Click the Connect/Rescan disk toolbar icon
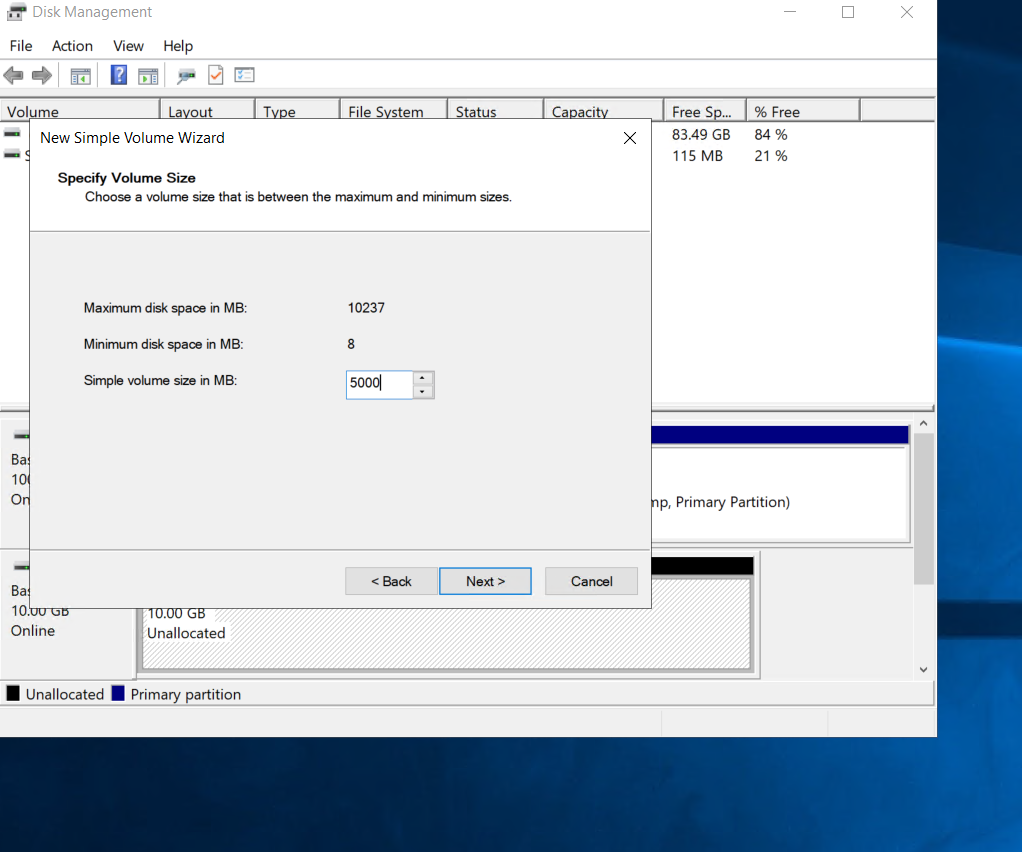Image resolution: width=1022 pixels, height=852 pixels. click(186, 76)
